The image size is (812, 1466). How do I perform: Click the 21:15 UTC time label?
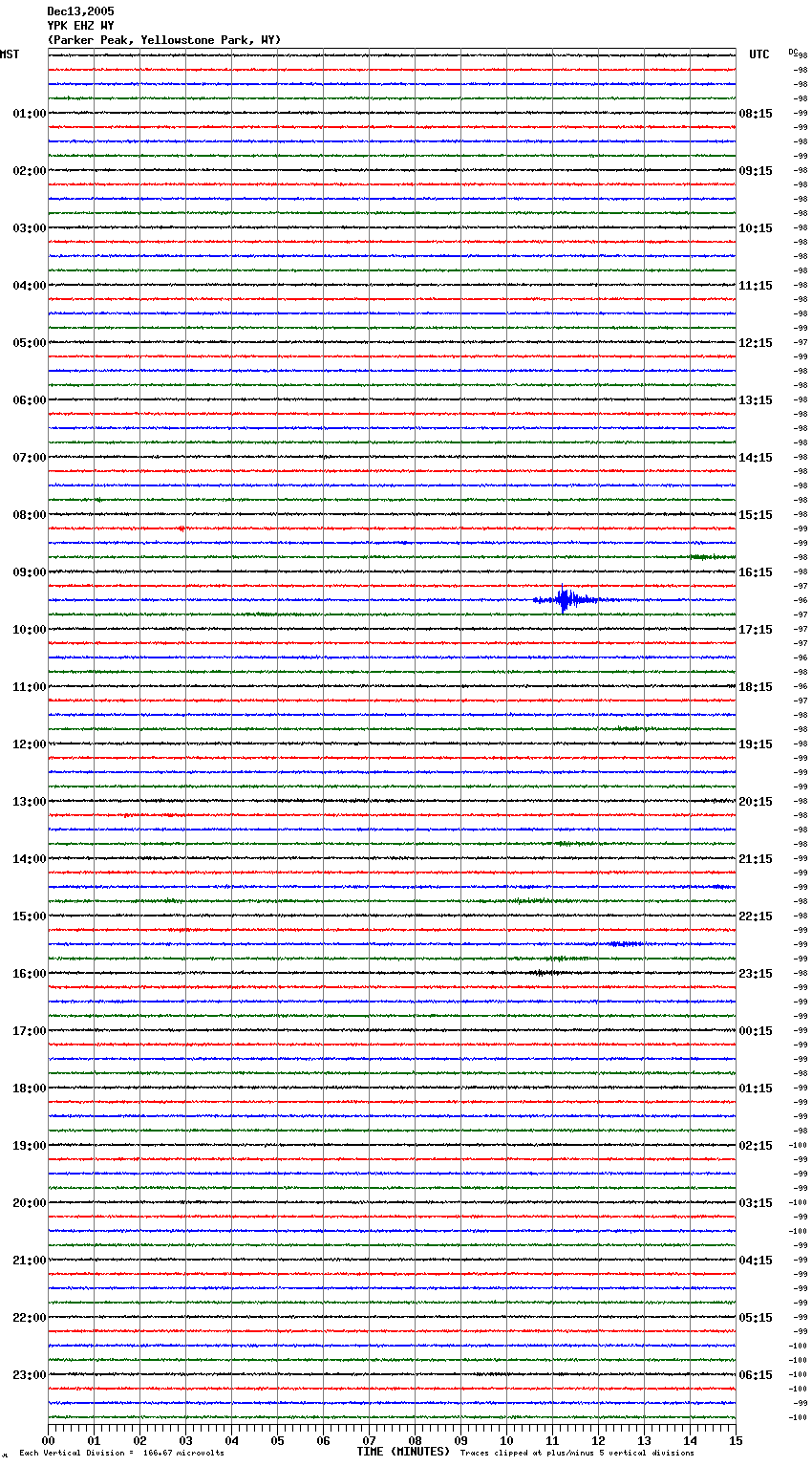coord(756,859)
